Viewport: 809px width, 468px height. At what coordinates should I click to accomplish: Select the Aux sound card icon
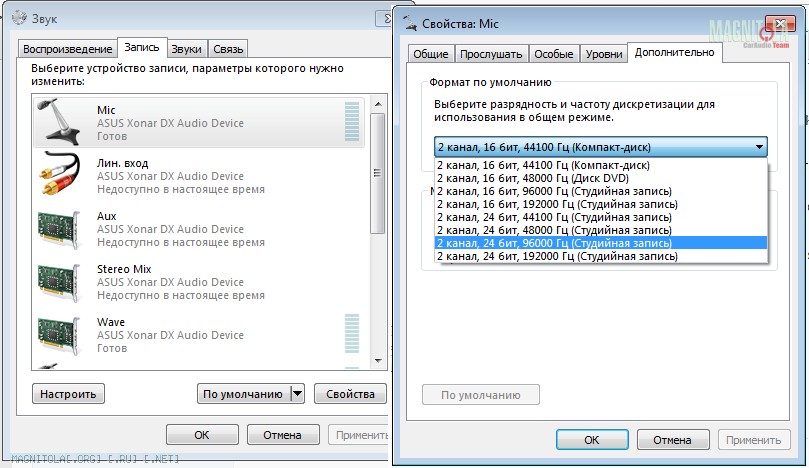pyautogui.click(x=59, y=229)
